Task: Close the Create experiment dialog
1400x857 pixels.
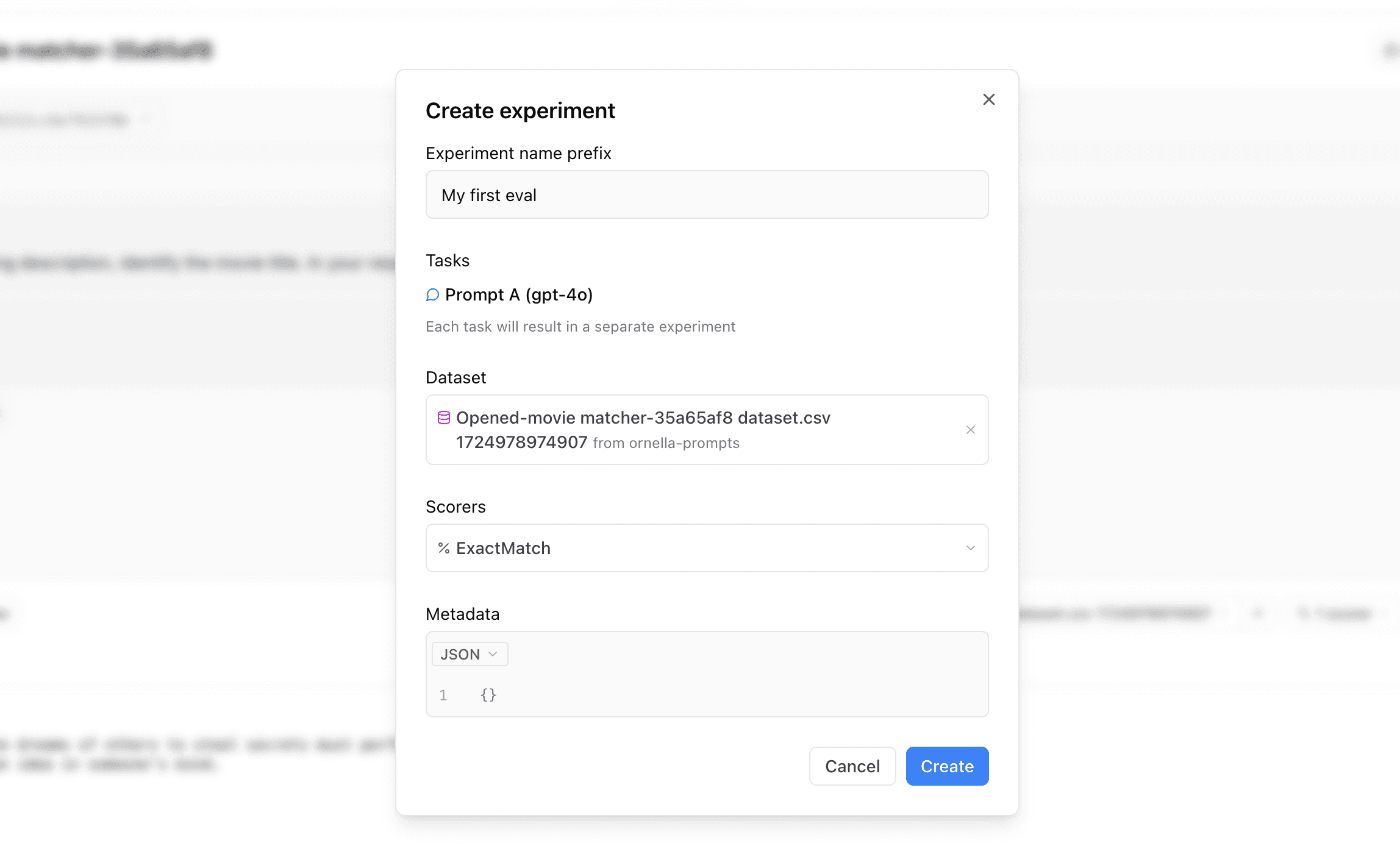Action: pos(988,99)
